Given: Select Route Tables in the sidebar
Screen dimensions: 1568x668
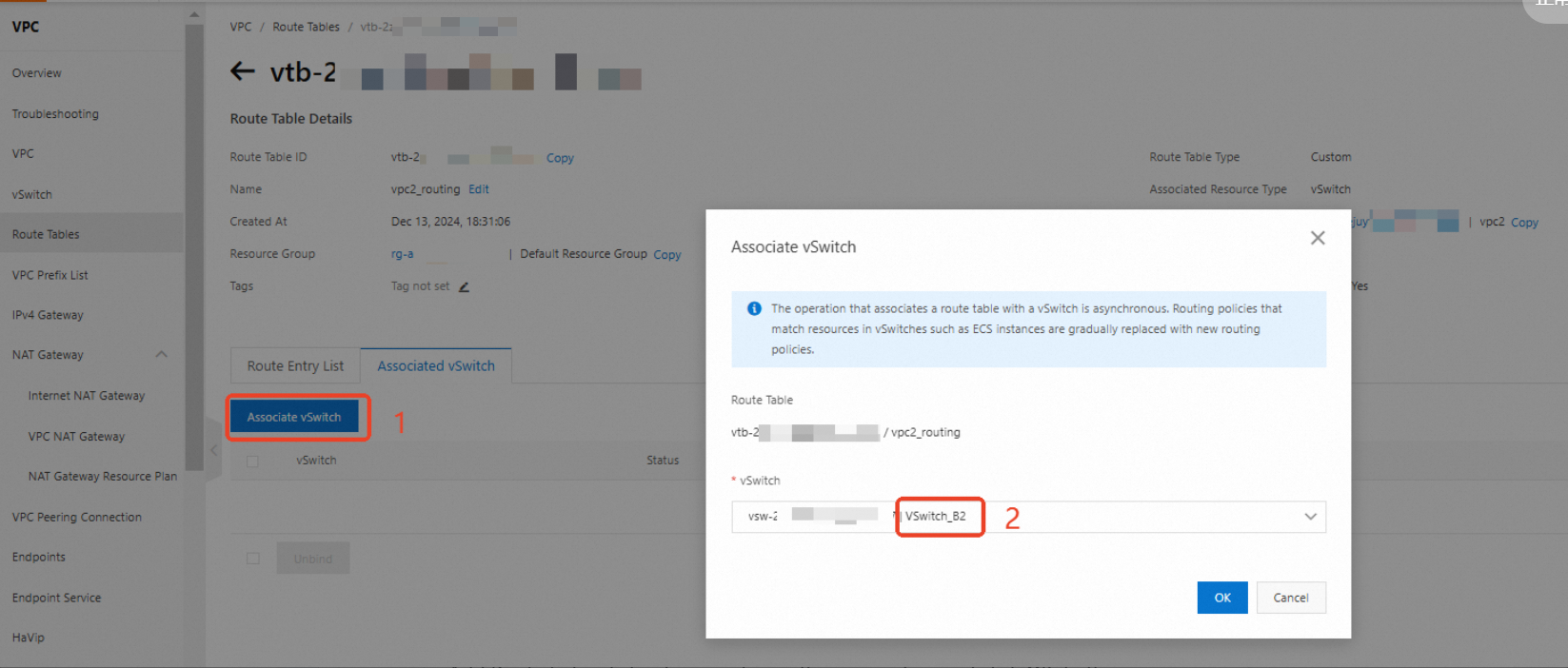Looking at the screenshot, I should [92, 234].
